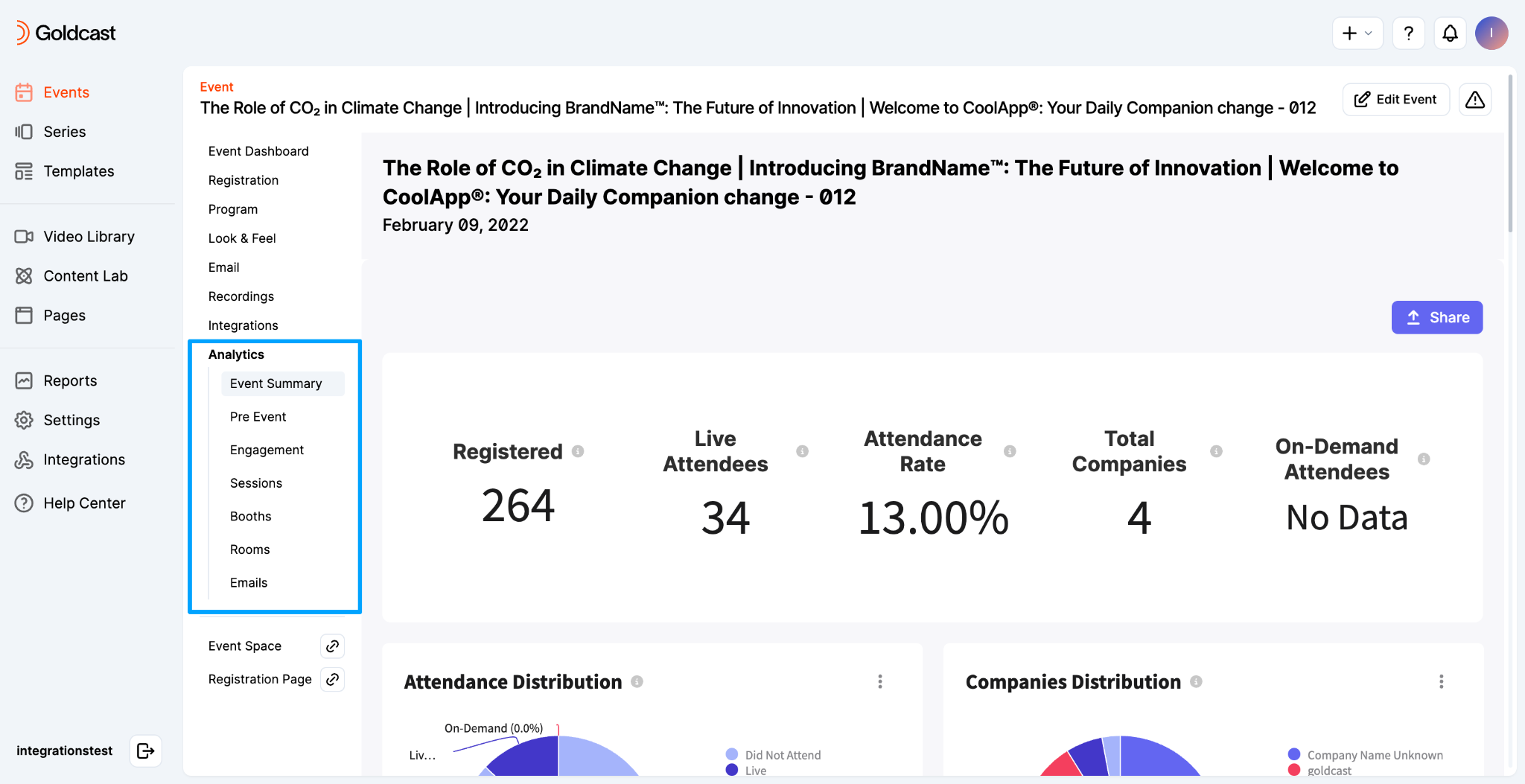
Task: Open the Registration Page link
Action: 260,679
